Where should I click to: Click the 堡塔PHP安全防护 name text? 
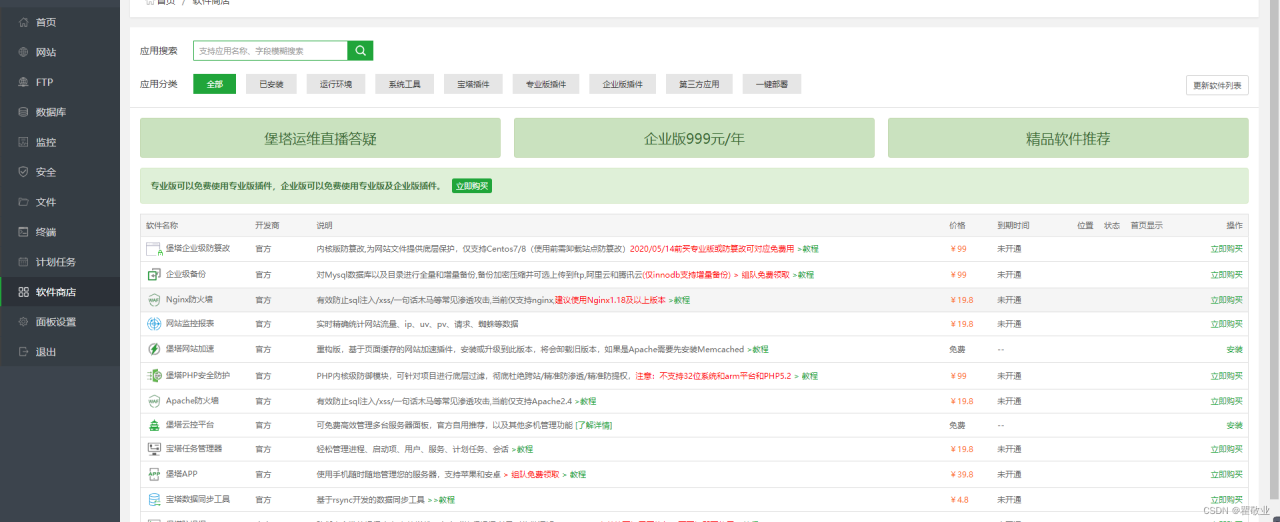point(198,375)
